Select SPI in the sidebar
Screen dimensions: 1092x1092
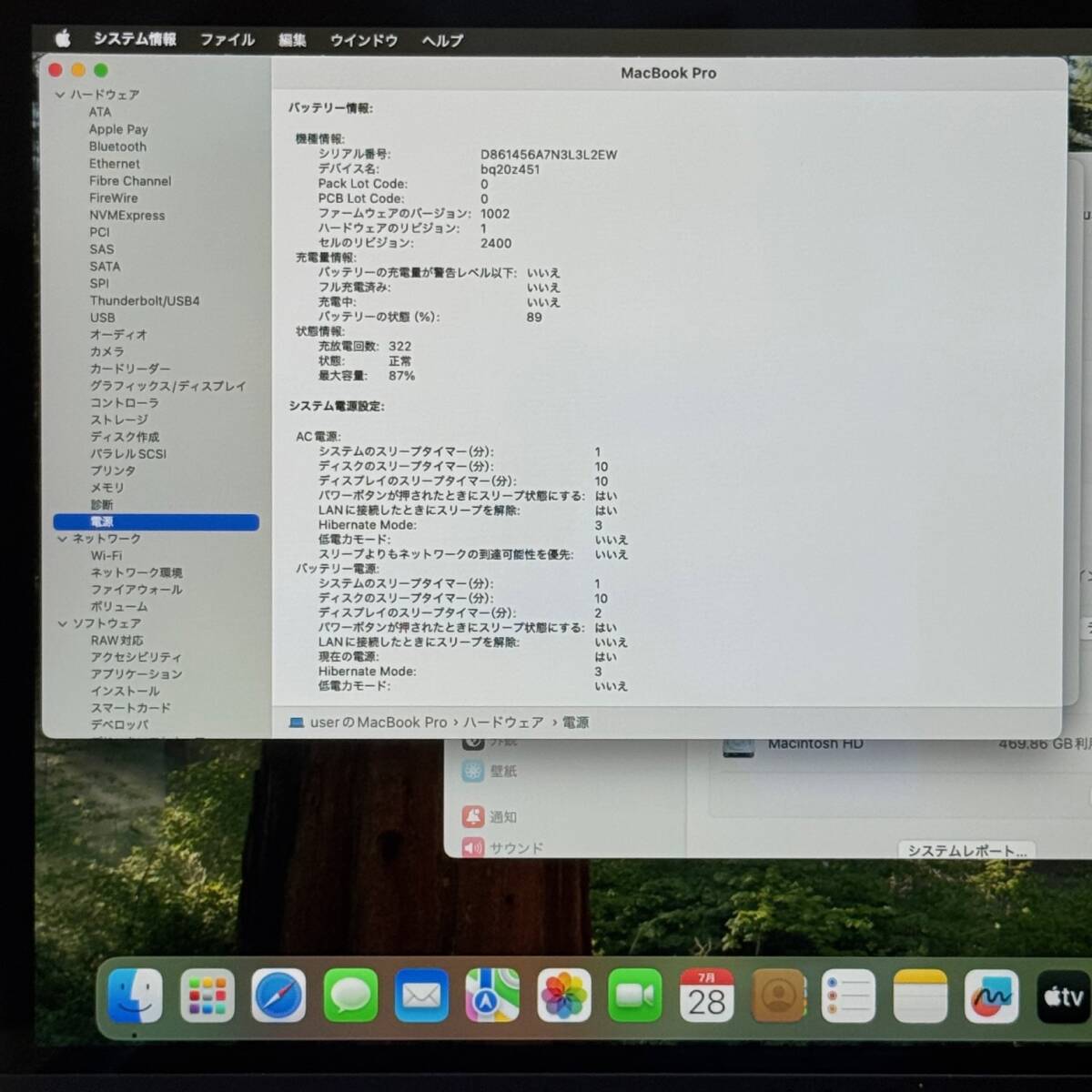99,283
